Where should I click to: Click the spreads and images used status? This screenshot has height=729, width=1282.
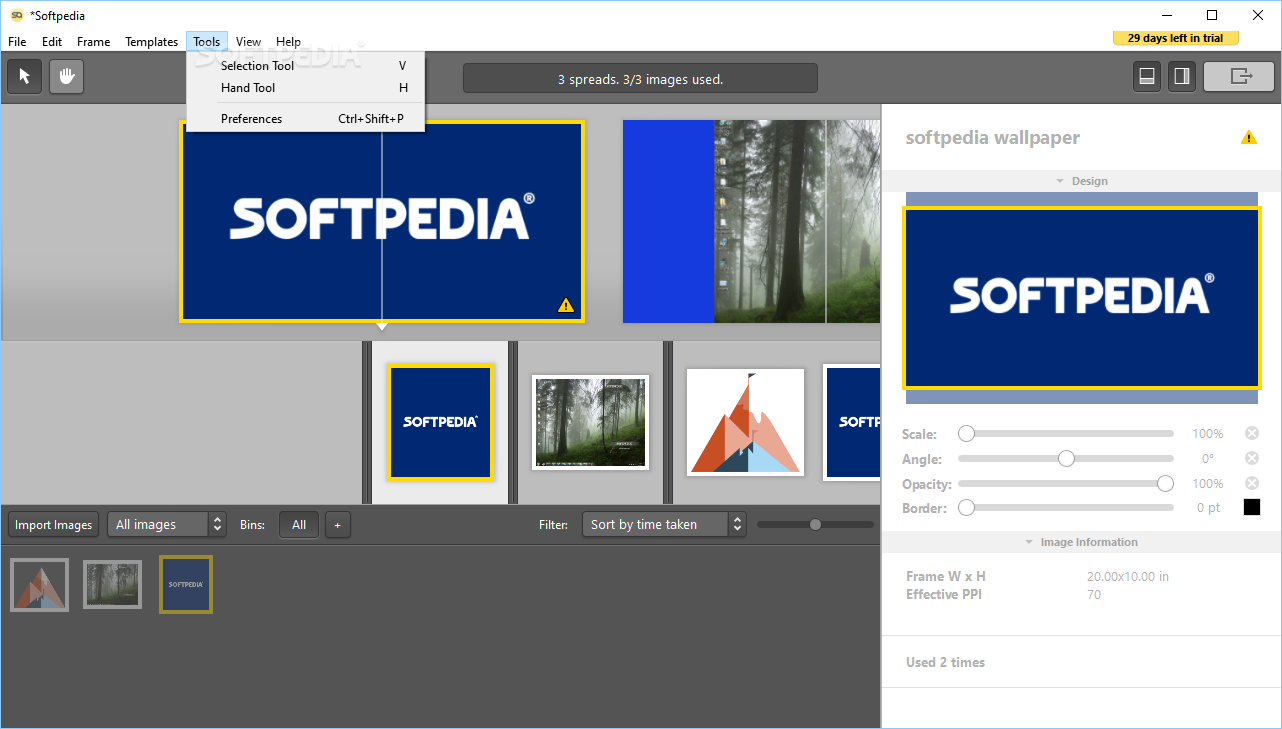(640, 79)
